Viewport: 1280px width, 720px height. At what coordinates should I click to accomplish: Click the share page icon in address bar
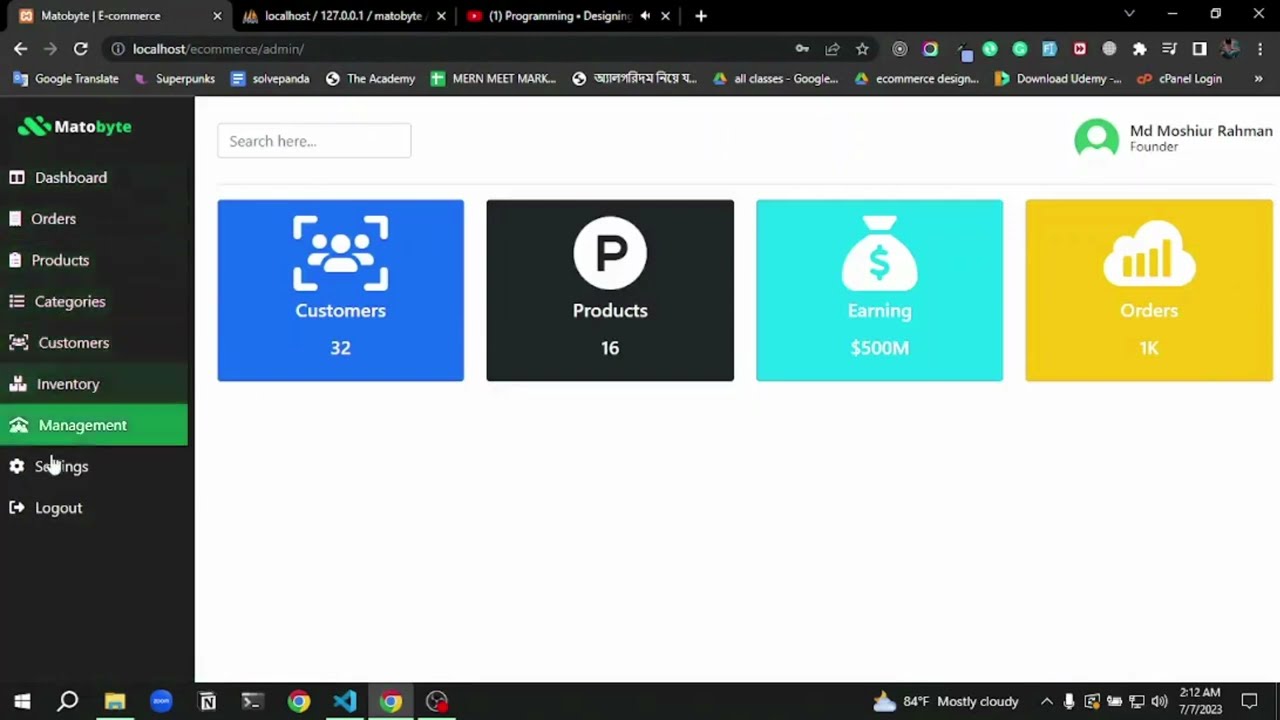point(832,48)
